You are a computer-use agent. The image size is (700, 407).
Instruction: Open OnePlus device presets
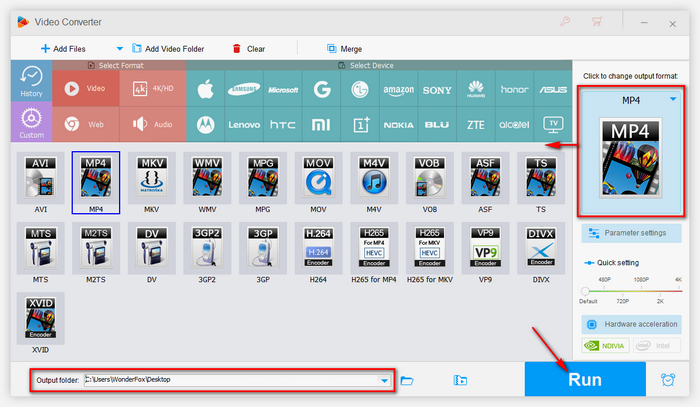(360, 125)
